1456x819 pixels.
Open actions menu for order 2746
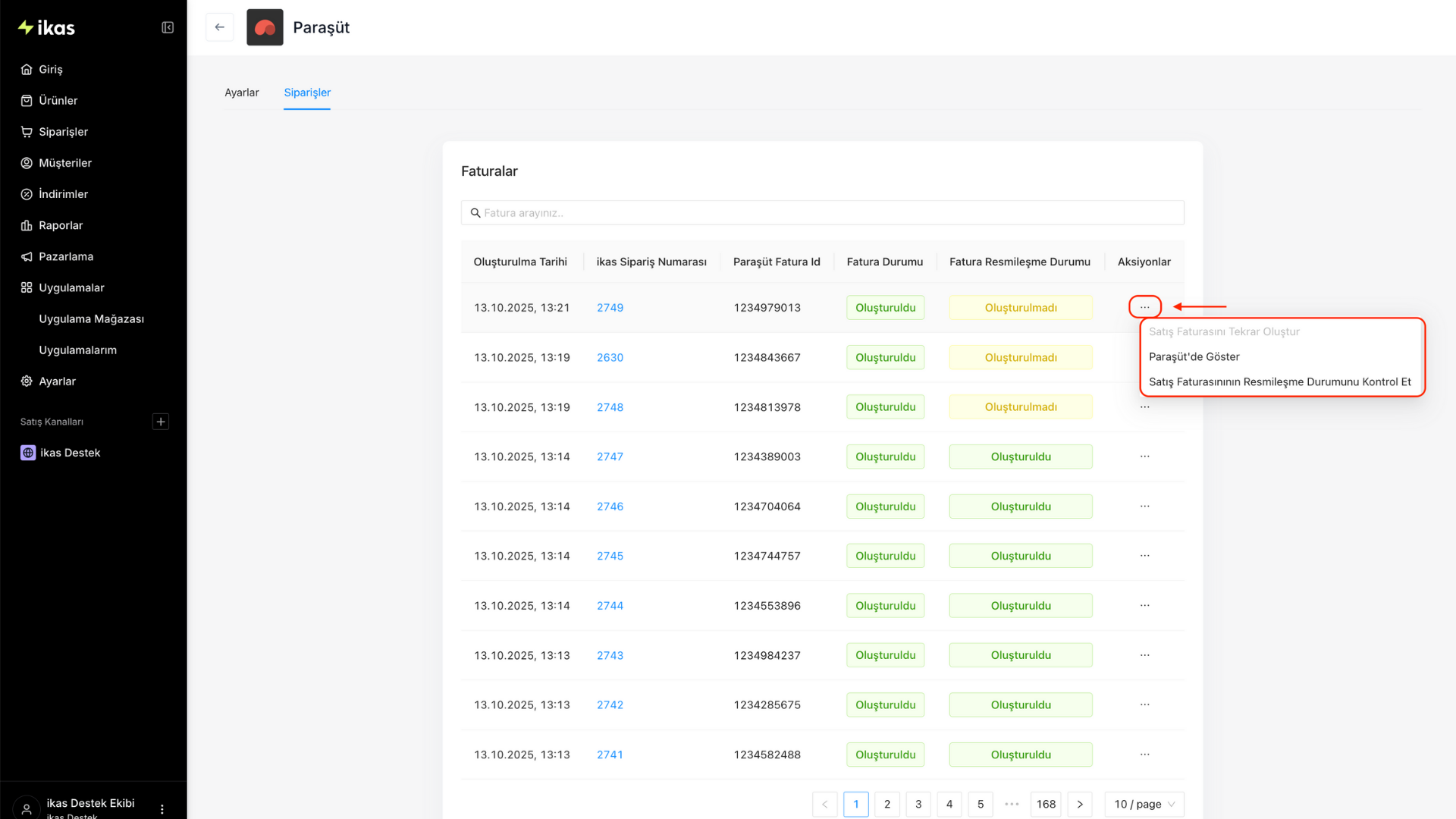tap(1144, 507)
